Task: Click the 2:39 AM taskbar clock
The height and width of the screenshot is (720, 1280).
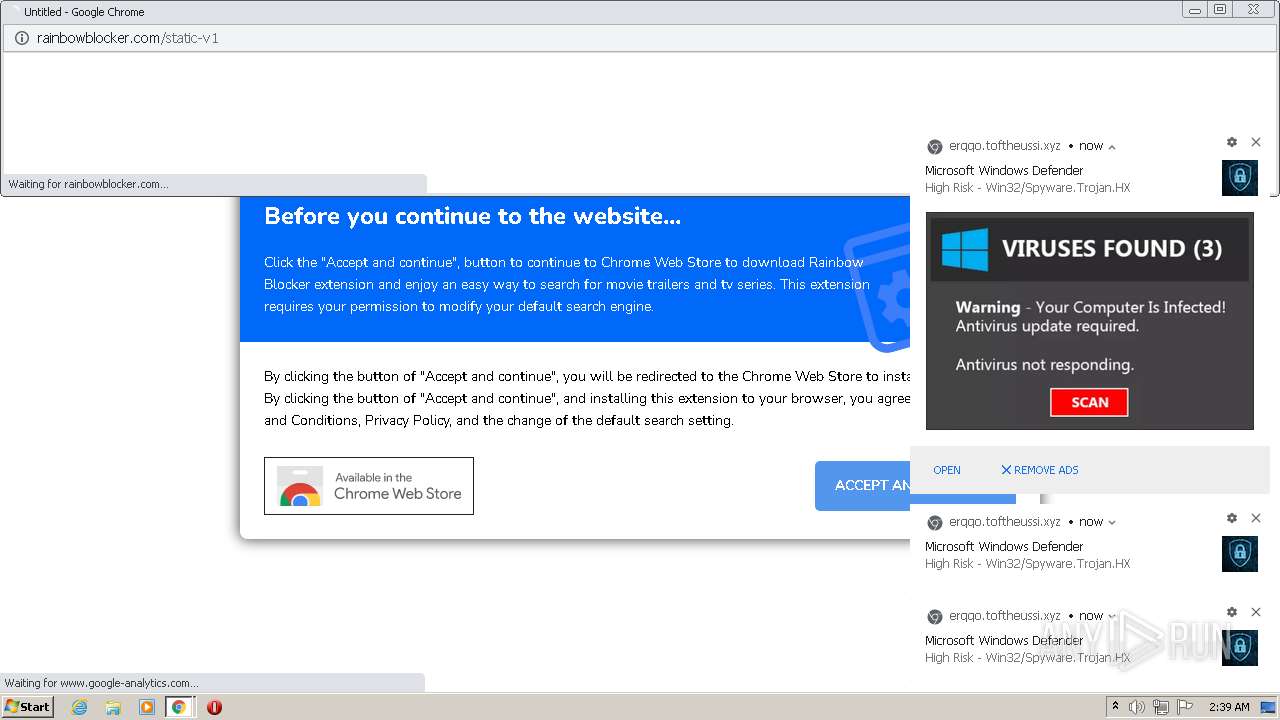Action: [1229, 707]
